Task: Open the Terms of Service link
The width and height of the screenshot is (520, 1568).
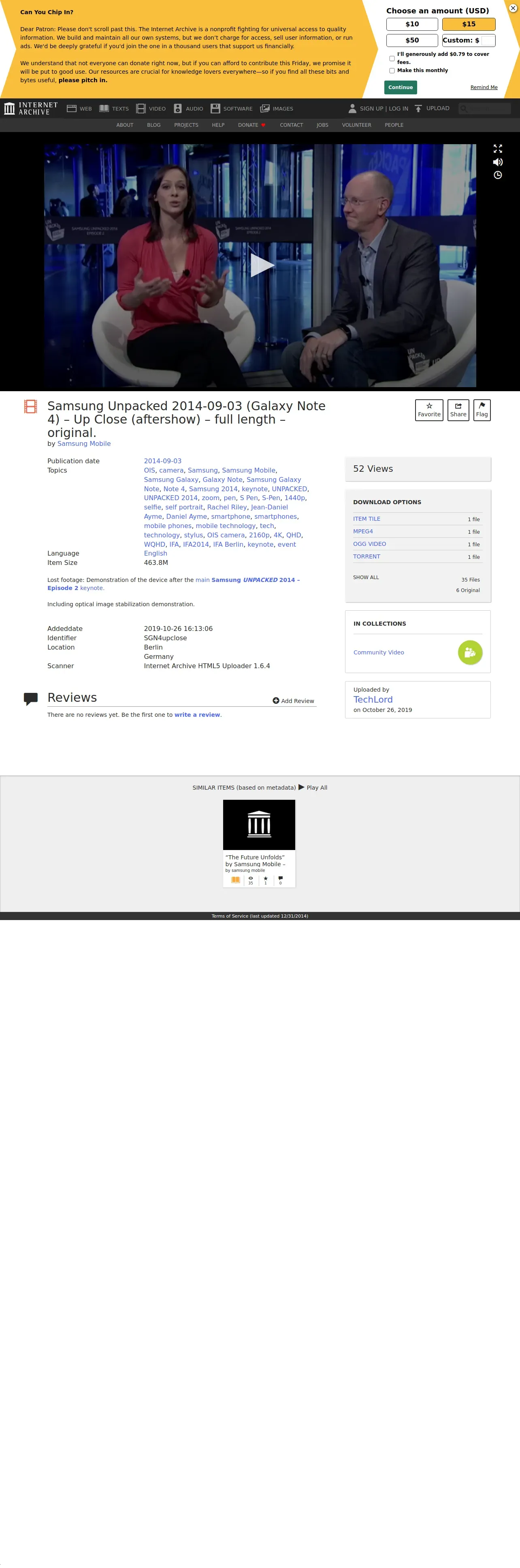Action: (x=260, y=916)
